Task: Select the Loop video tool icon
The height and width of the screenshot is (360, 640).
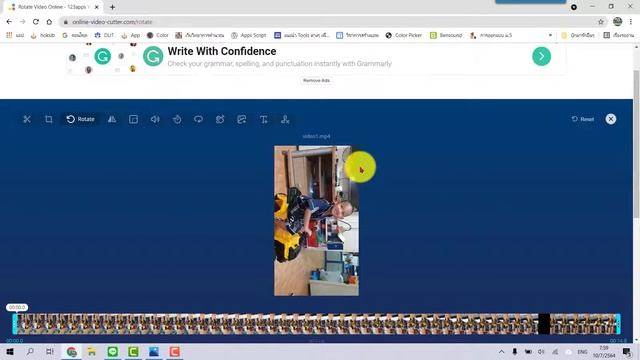Action: click(198, 119)
